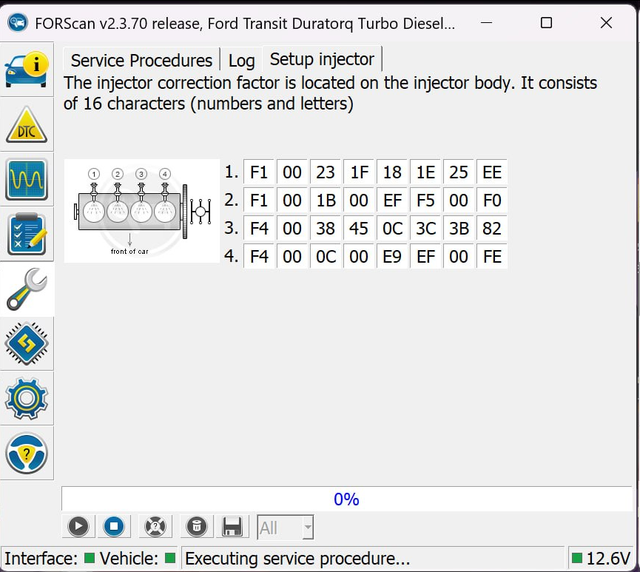This screenshot has width=640, height=572.
Task: Click the lifebuoy help button in toolbar
Action: [x=156, y=526]
